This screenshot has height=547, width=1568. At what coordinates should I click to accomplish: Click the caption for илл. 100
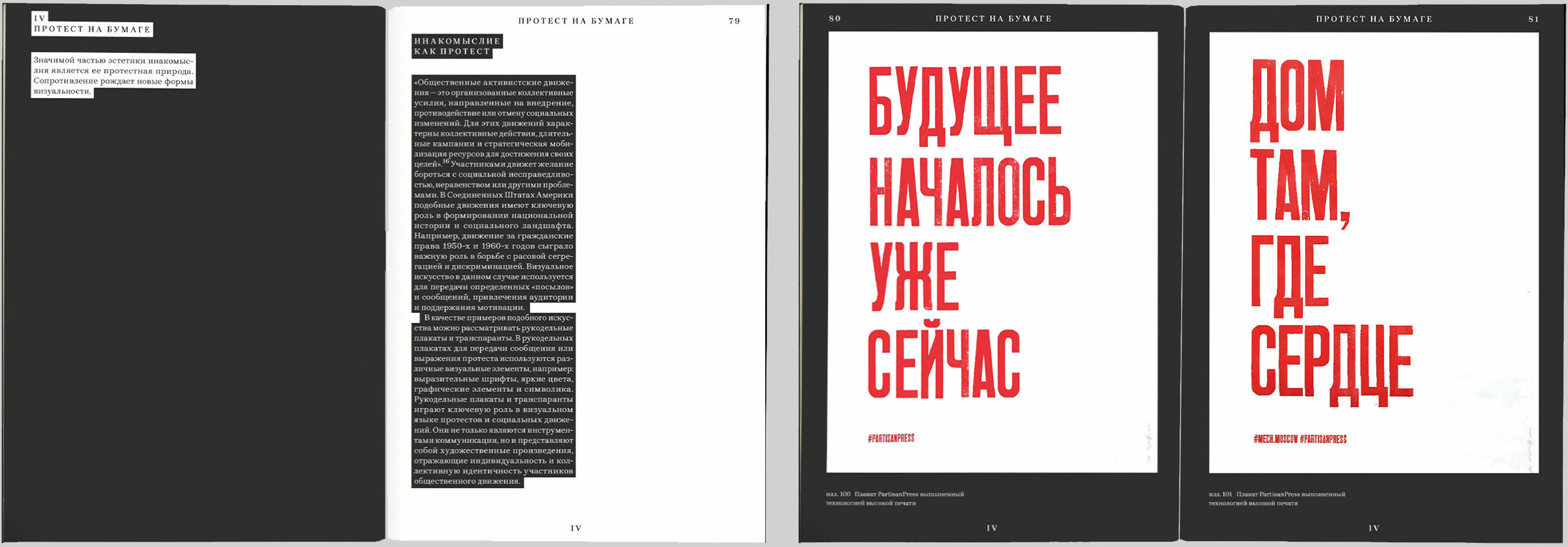pos(895,498)
